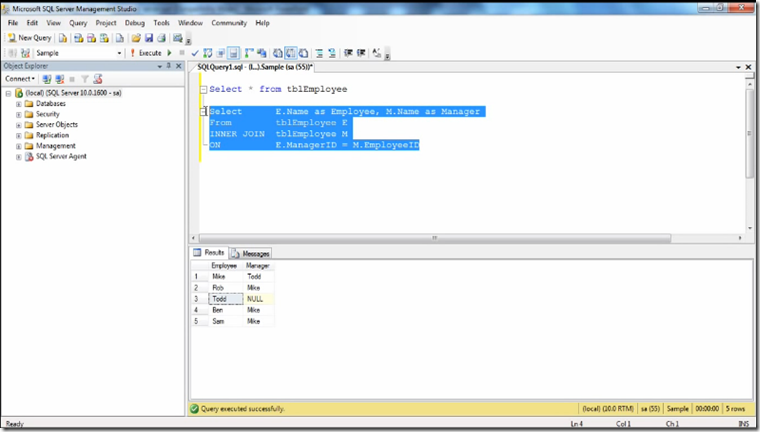Click the editor horizontal scrollbar
Image resolution: width=760 pixels, height=432 pixels.
435,238
